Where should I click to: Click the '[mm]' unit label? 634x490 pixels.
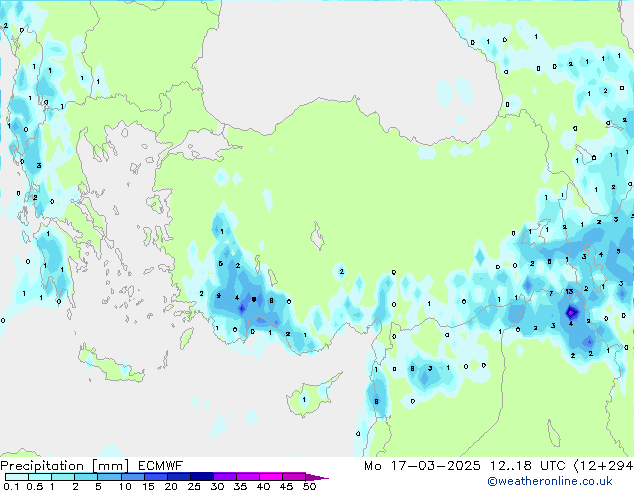[x=111, y=466]
